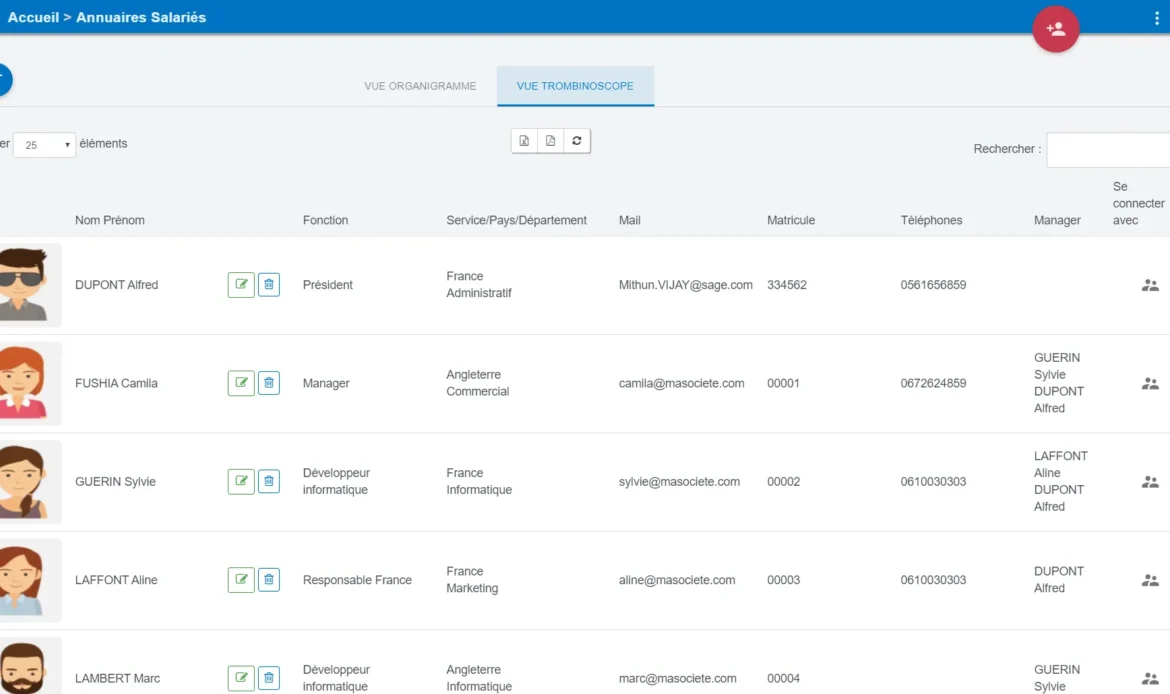The image size is (1170, 694).
Task: Open the avatar photo of GUERIN Sylvie
Action: 25,481
